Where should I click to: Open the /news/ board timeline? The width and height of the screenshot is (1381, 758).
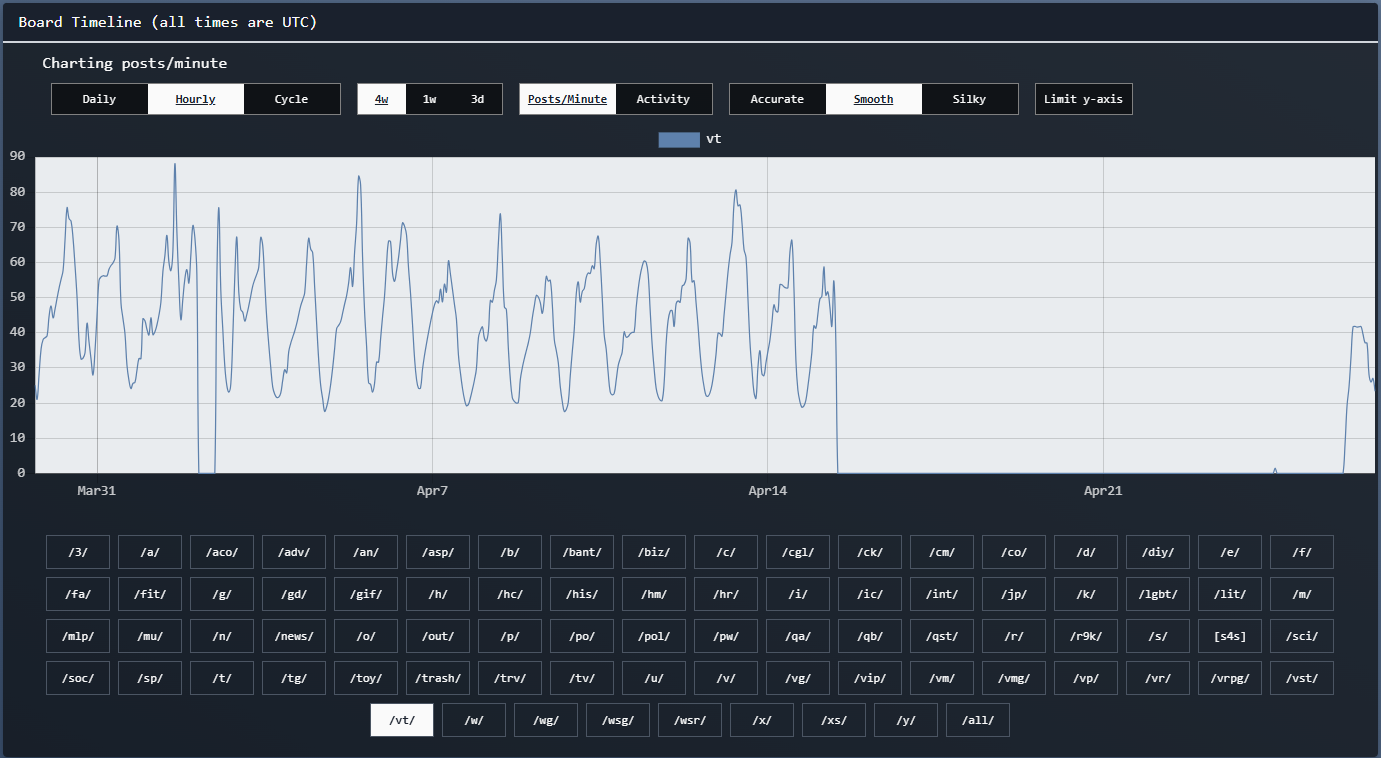point(294,636)
